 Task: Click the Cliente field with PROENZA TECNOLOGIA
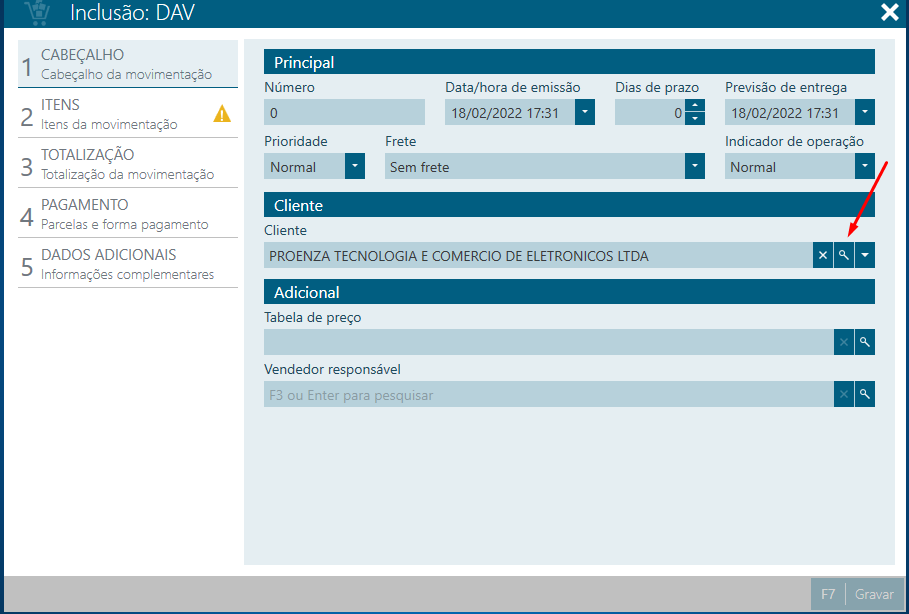pyautogui.click(x=538, y=255)
